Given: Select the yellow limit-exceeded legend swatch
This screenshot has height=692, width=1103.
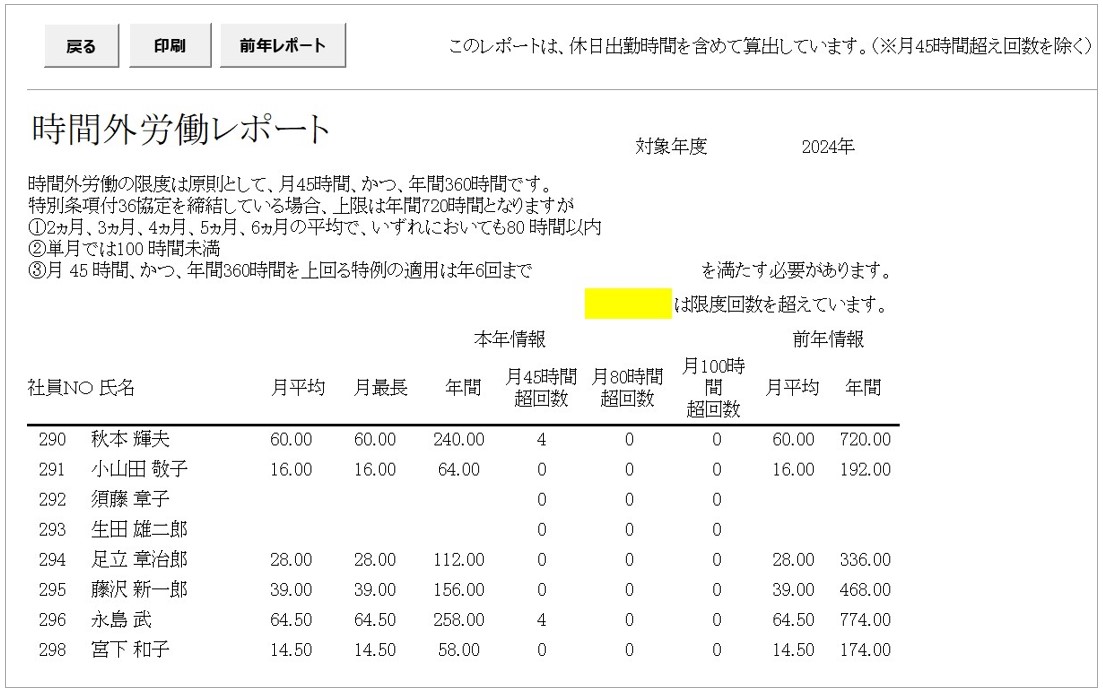Looking at the screenshot, I should click(x=628, y=304).
